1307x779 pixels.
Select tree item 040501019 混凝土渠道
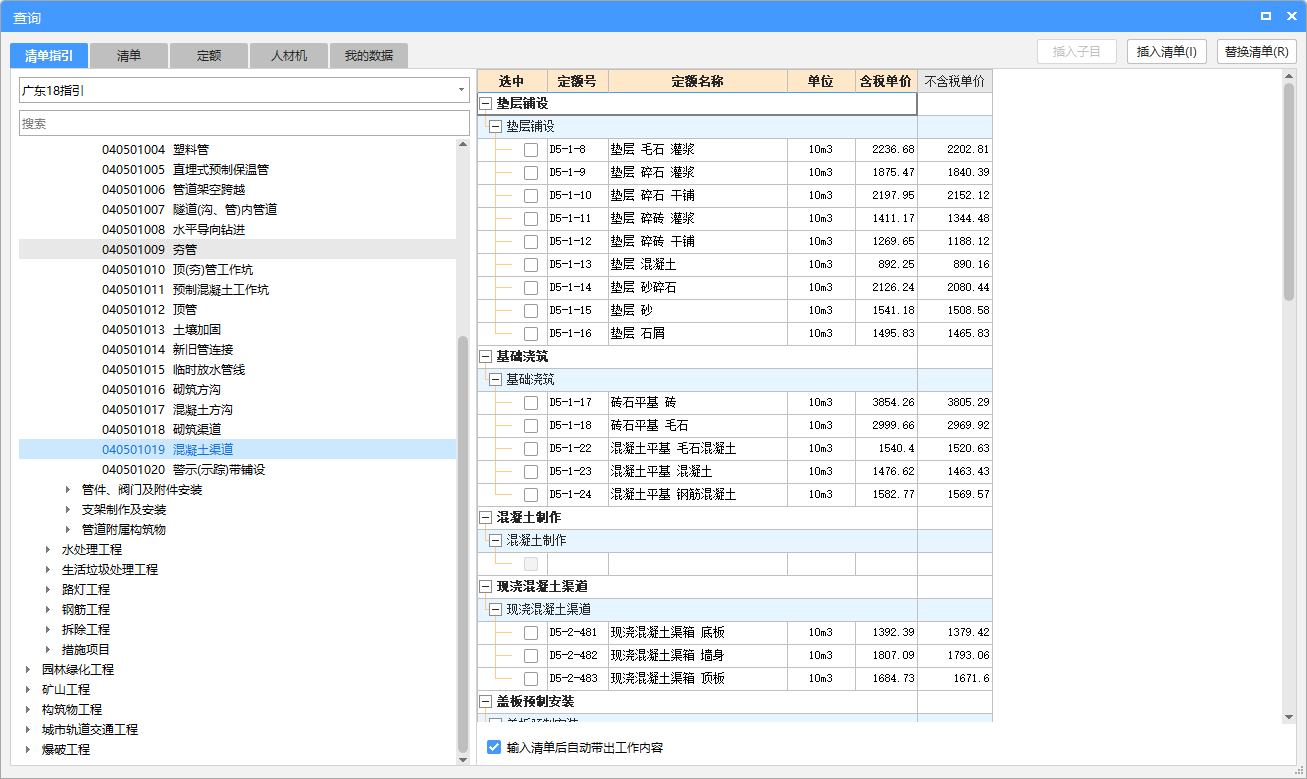[237, 450]
